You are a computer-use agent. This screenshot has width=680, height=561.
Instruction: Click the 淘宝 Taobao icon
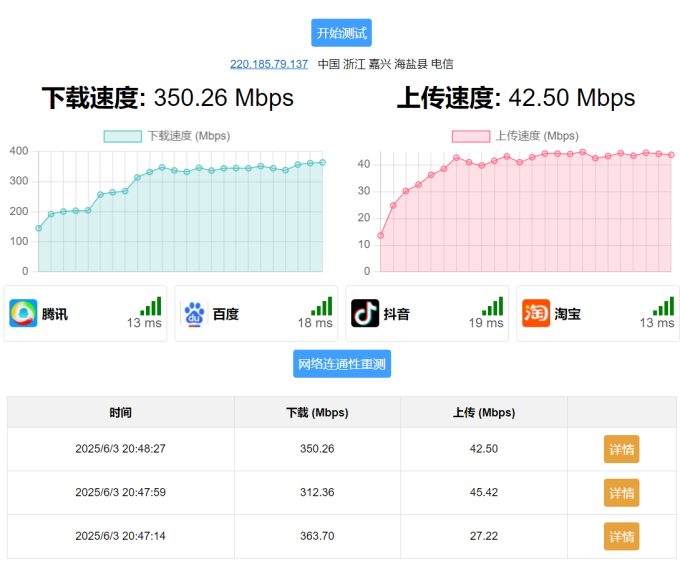coord(536,313)
